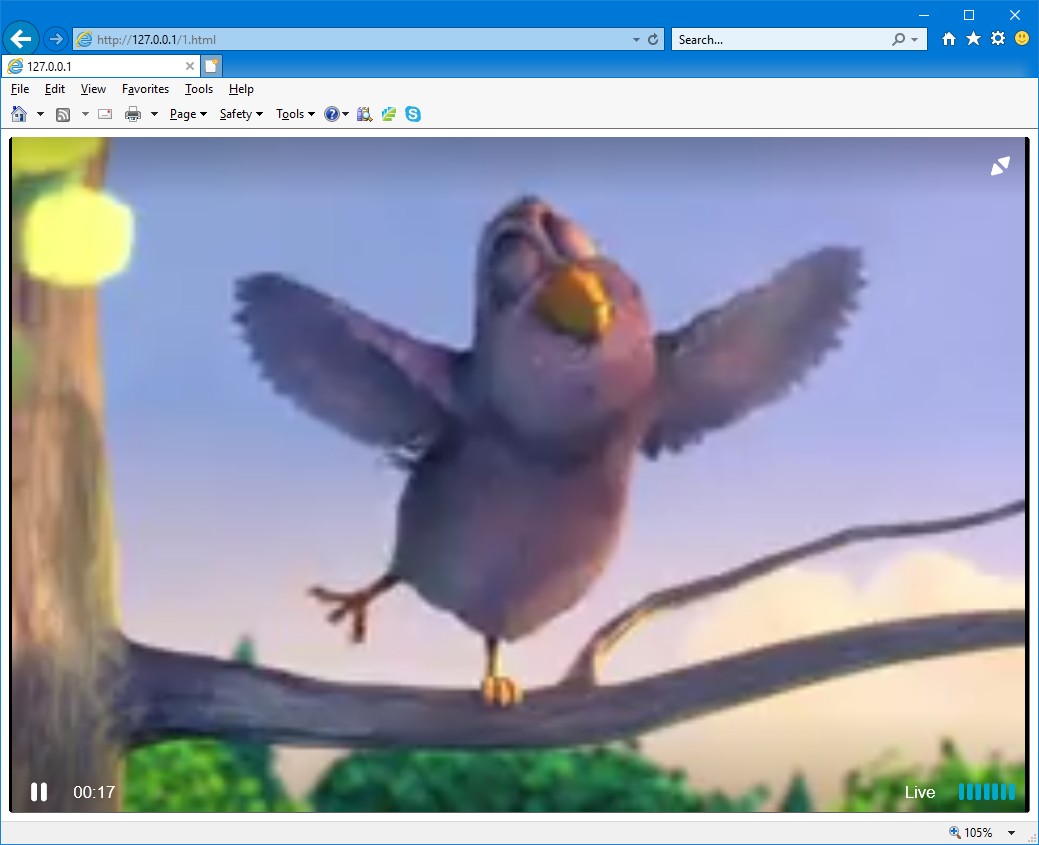Image resolution: width=1039 pixels, height=845 pixels.
Task: Open the Edit menu
Action: (54, 89)
